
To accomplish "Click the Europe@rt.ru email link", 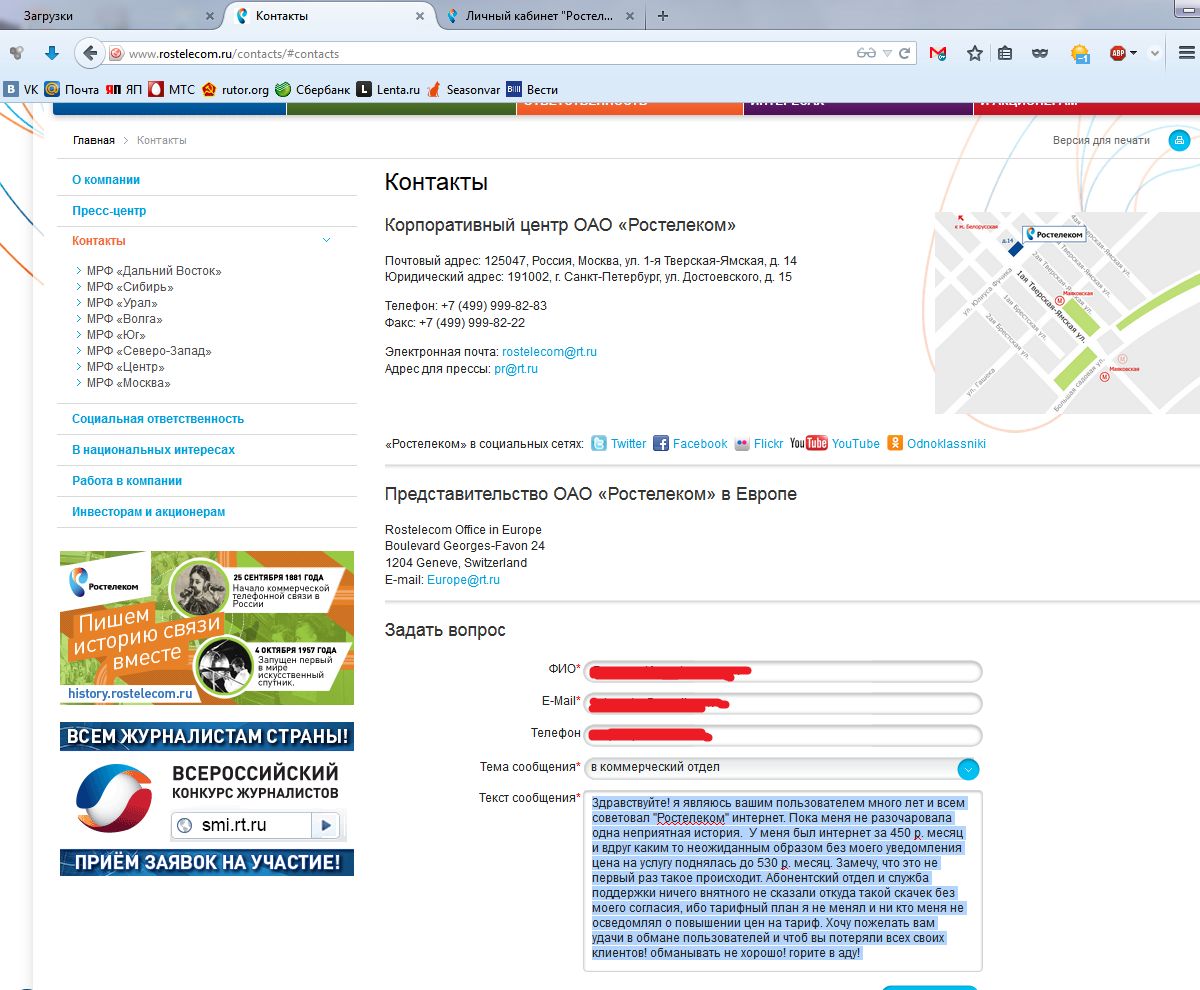I will coord(463,580).
